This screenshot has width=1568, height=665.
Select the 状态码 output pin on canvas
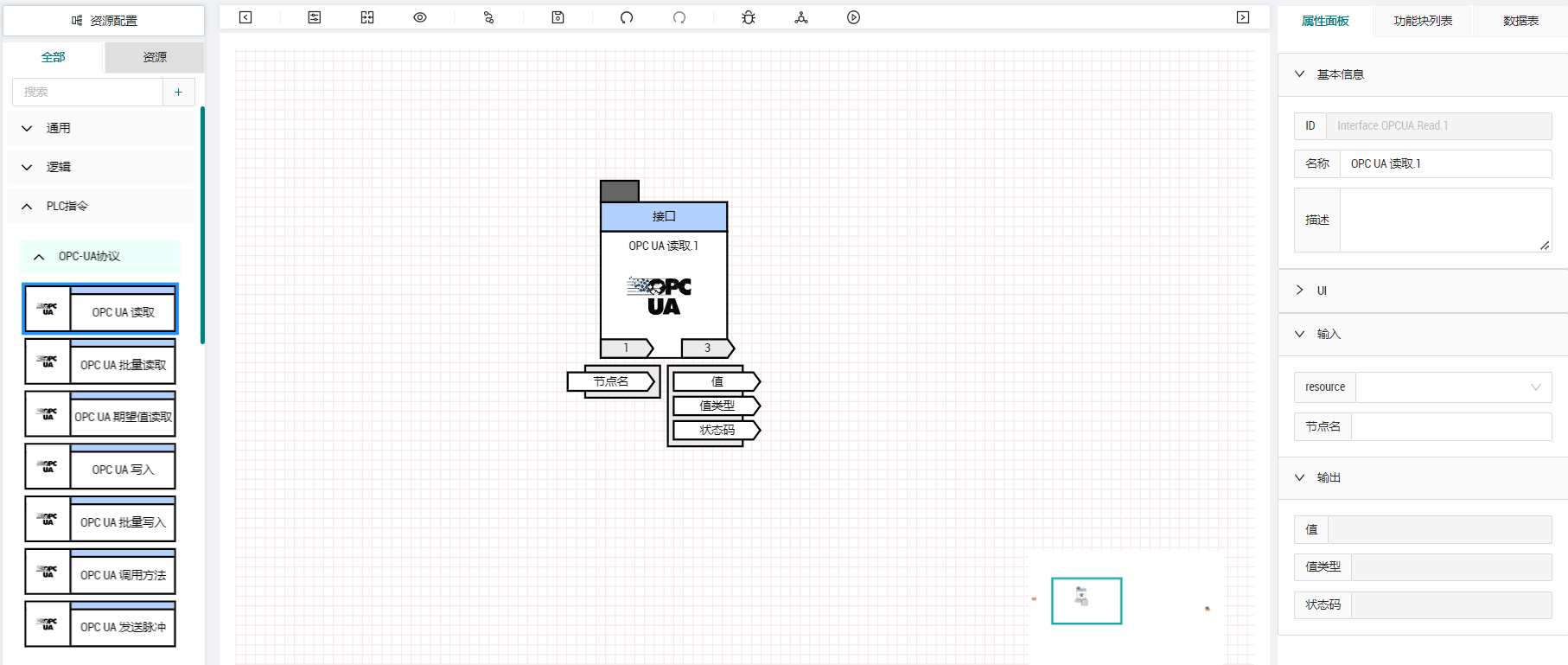pos(717,430)
